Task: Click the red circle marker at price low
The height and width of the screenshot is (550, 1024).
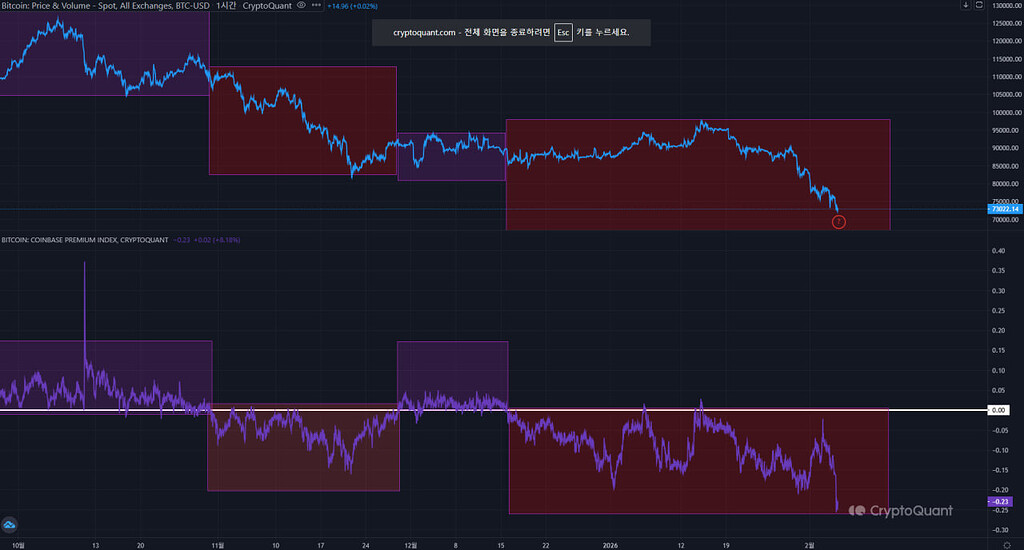Action: [x=838, y=221]
